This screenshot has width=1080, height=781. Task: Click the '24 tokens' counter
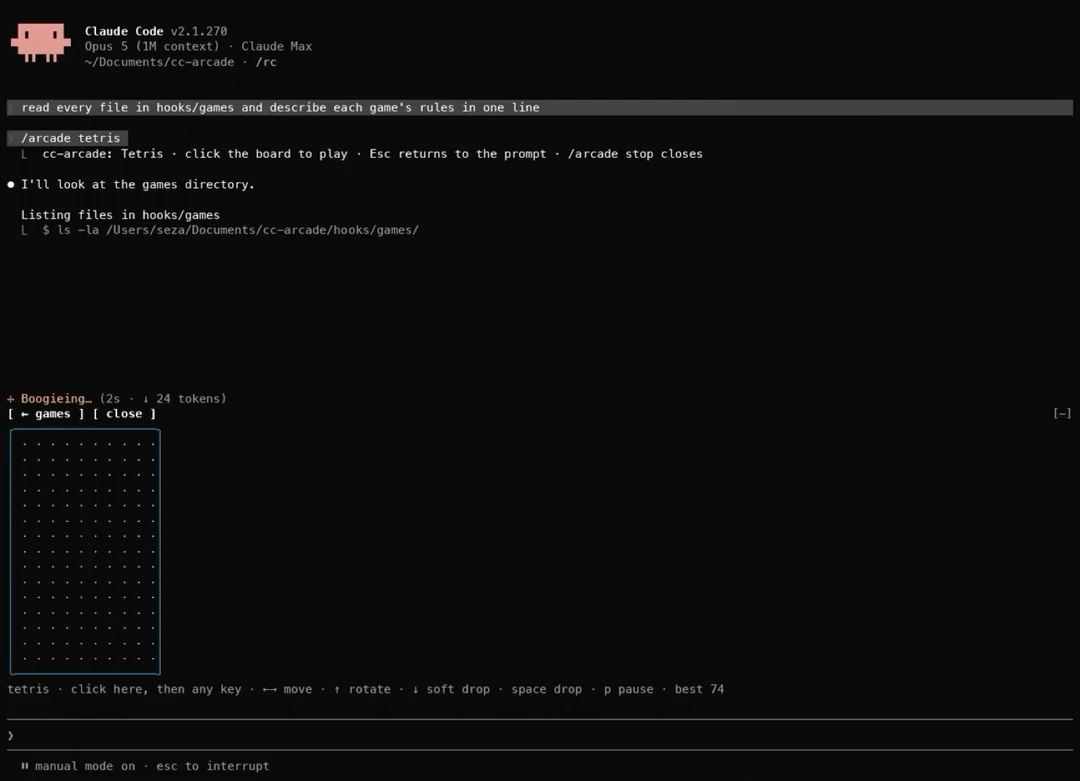pyautogui.click(x=189, y=399)
